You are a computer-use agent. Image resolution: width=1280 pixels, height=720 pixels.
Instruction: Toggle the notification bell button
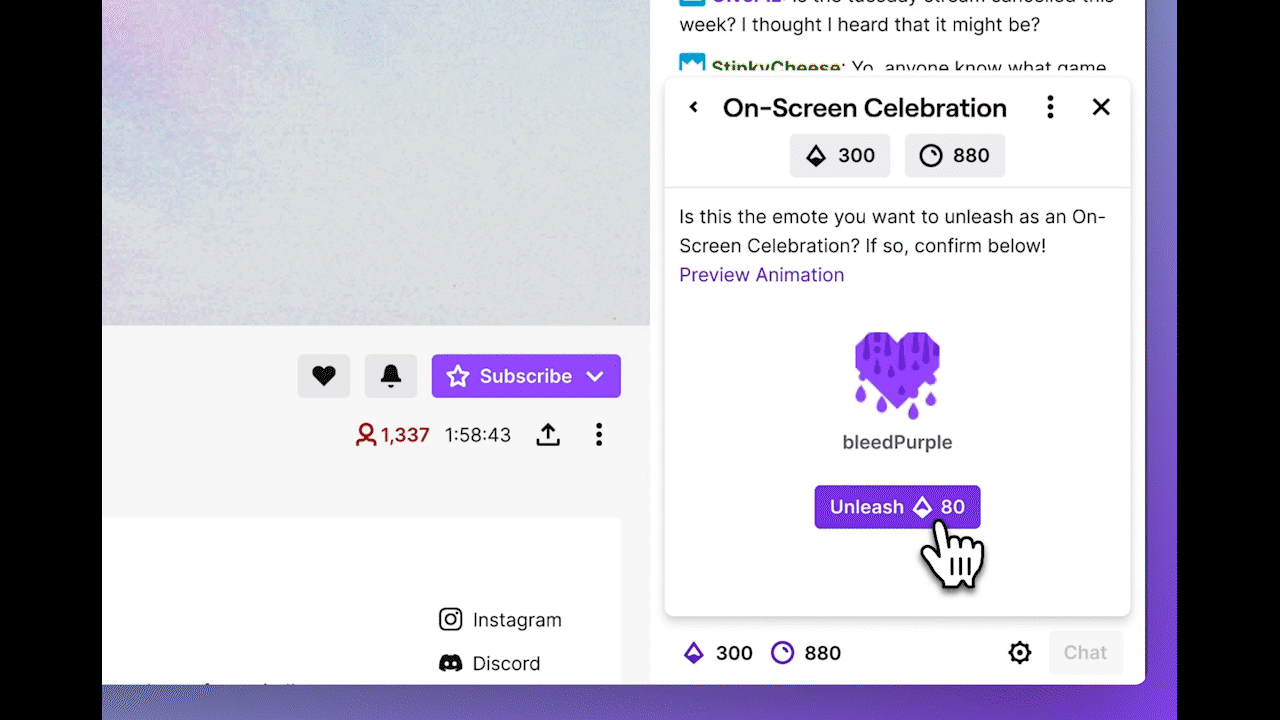tap(391, 376)
